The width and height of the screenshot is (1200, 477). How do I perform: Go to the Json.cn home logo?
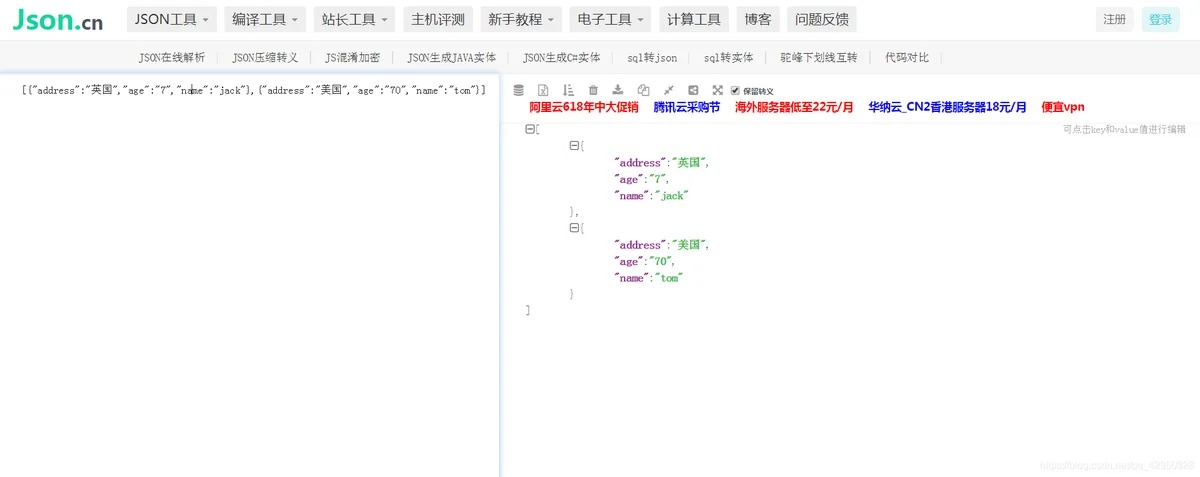click(x=58, y=19)
